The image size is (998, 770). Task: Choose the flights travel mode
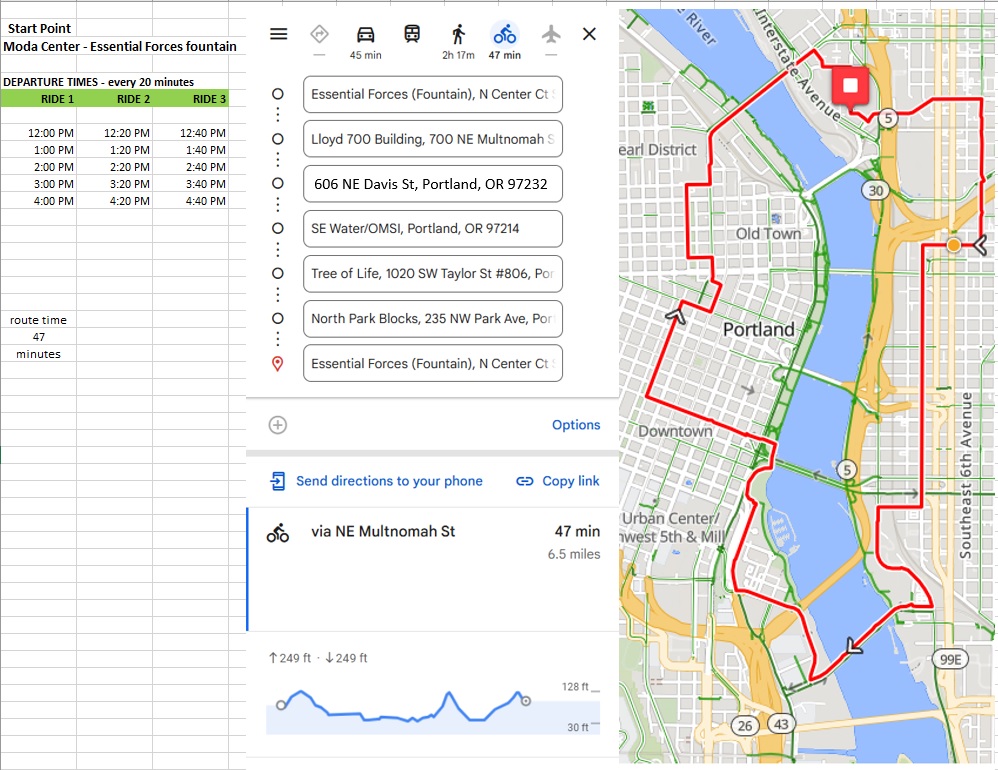pos(550,34)
